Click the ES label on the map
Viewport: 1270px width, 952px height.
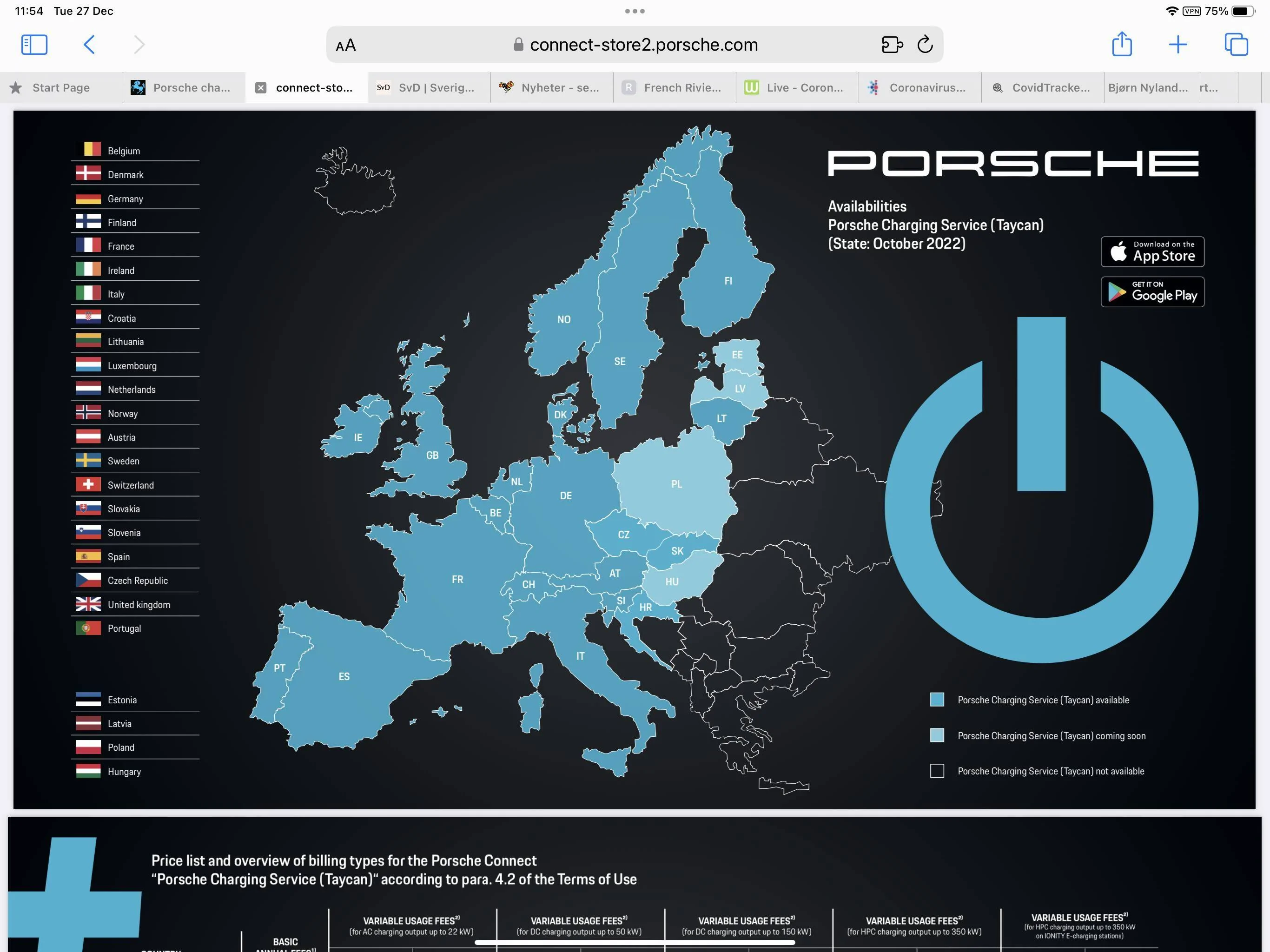344,676
